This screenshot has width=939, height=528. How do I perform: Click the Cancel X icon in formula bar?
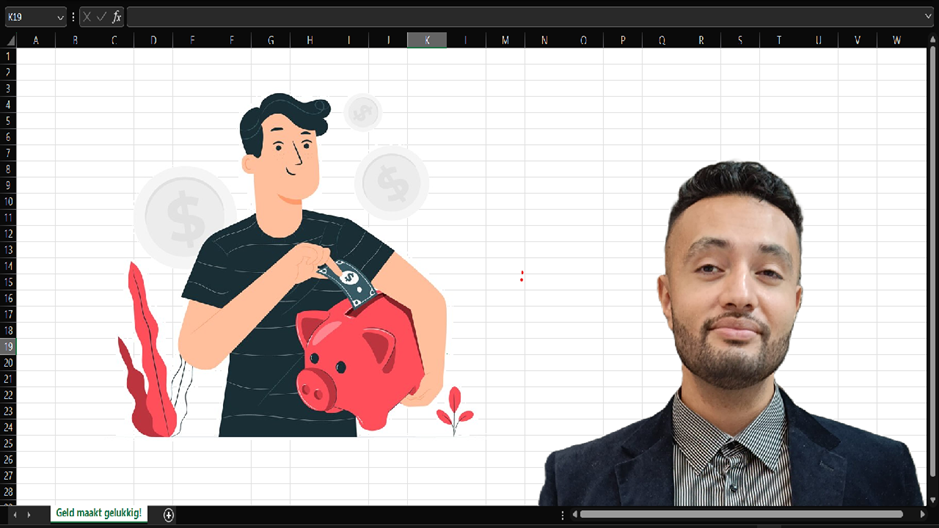click(87, 17)
